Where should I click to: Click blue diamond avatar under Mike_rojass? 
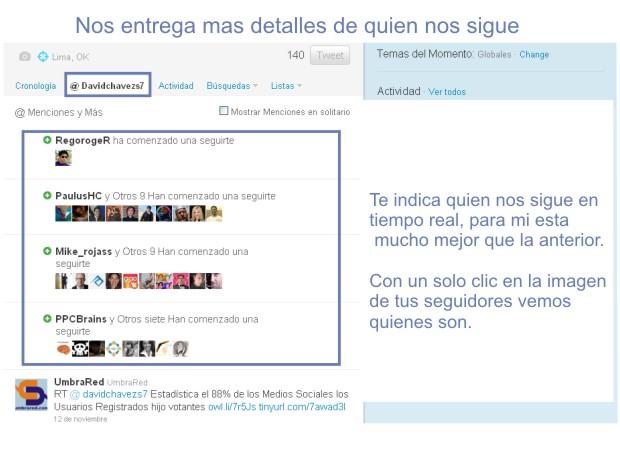point(98,281)
